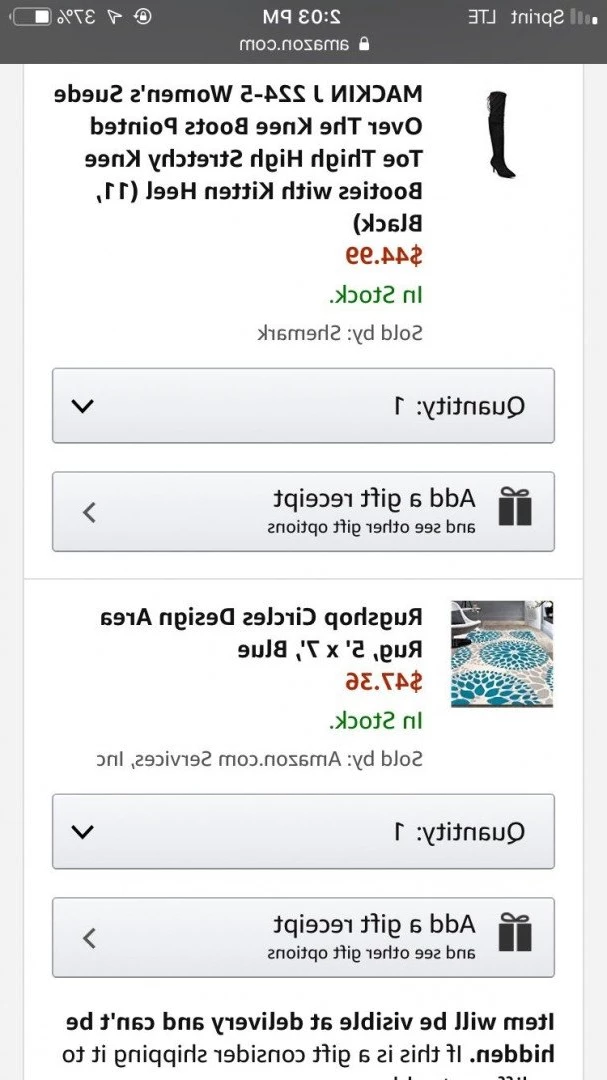This screenshot has width=607, height=1080.
Task: Click the chevron on boots Quantity selector
Action: point(83,406)
